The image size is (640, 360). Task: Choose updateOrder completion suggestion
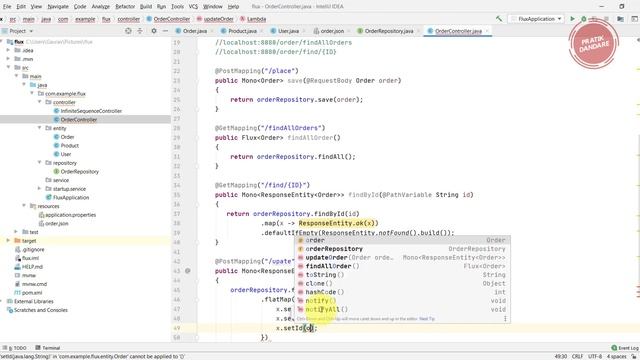[x=402, y=258]
